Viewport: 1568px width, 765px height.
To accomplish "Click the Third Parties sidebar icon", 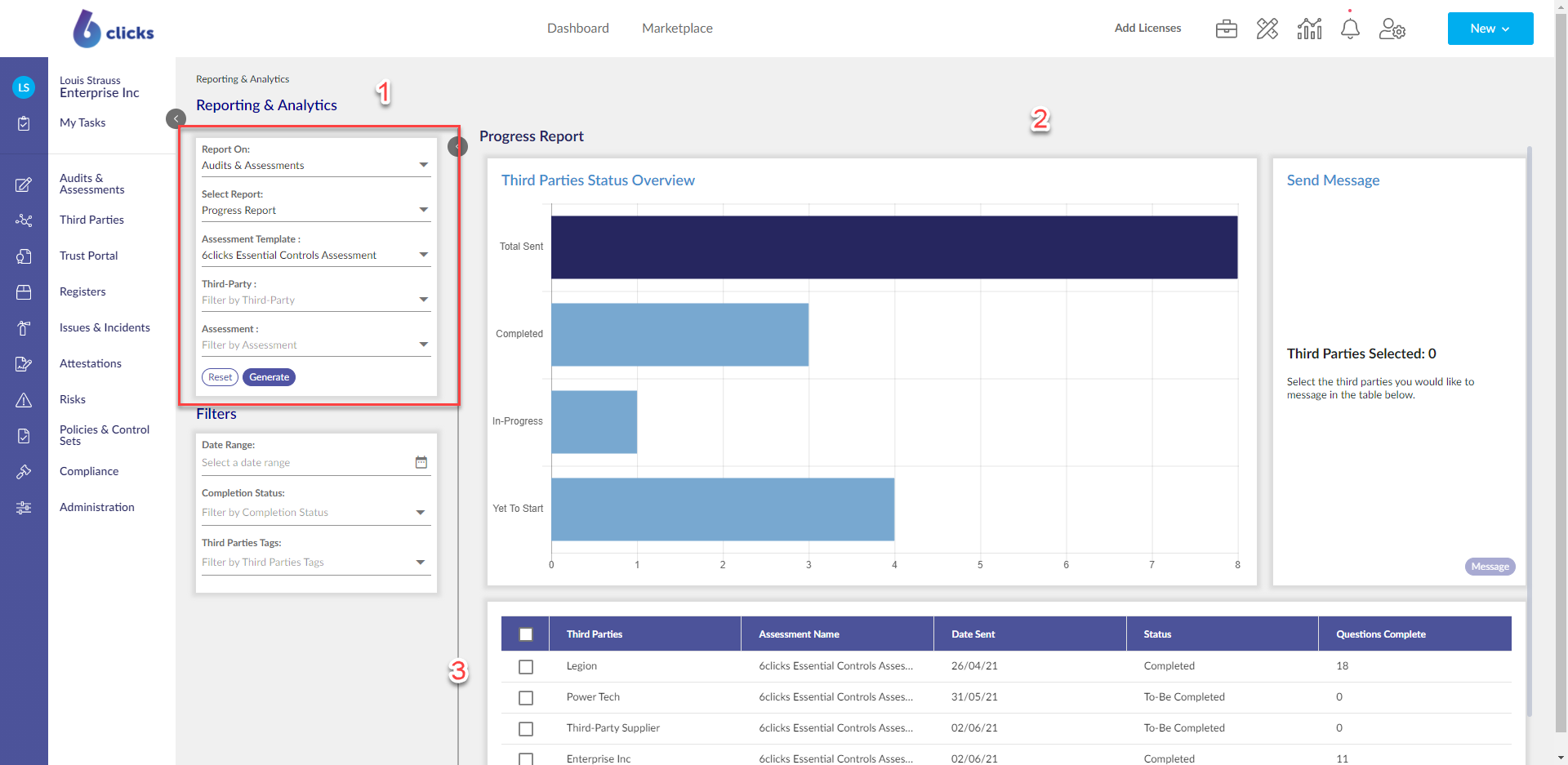I will [x=24, y=220].
